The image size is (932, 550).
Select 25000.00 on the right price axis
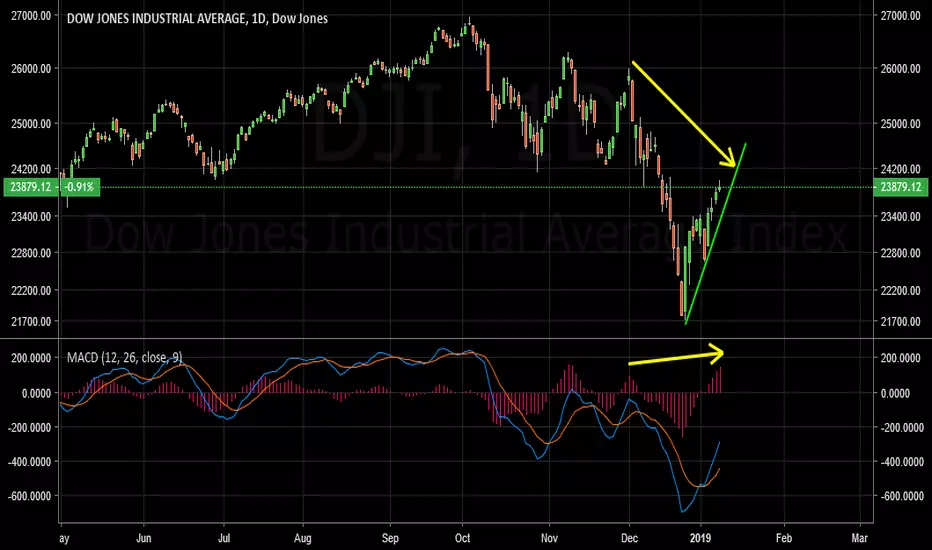(900, 124)
